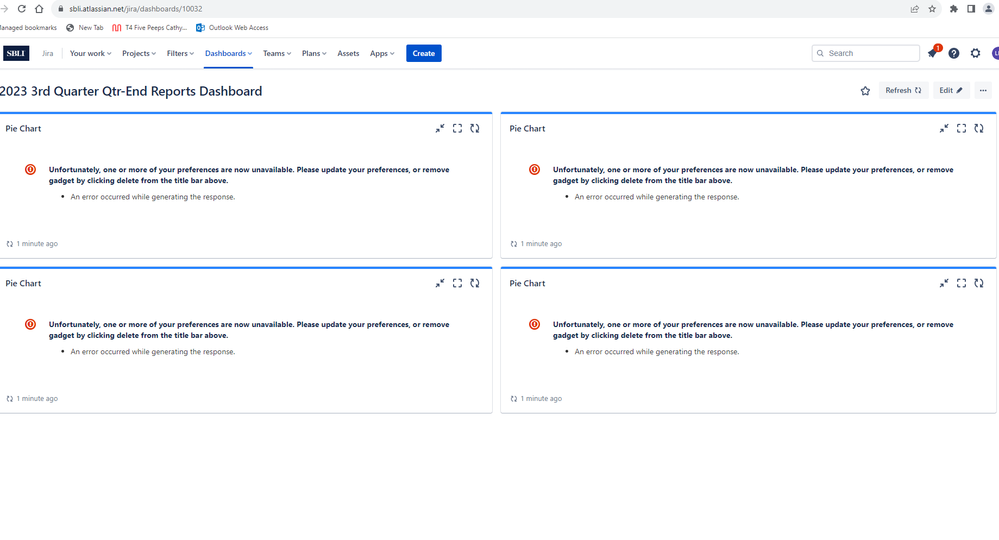This screenshot has height=540, width=999.
Task: Expand the Teams dropdown menu
Action: pos(277,53)
